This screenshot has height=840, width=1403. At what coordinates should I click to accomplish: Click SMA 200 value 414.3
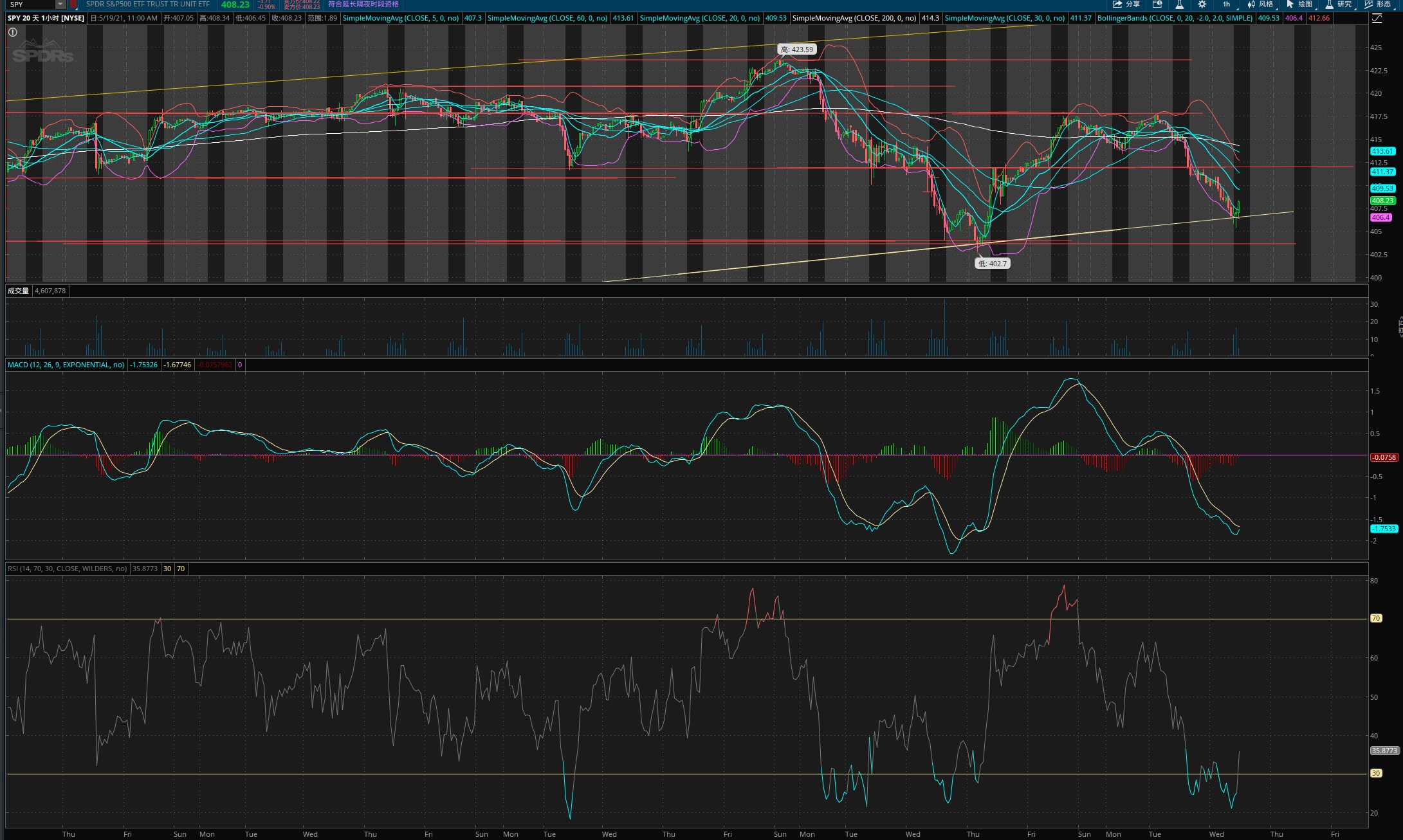point(930,18)
